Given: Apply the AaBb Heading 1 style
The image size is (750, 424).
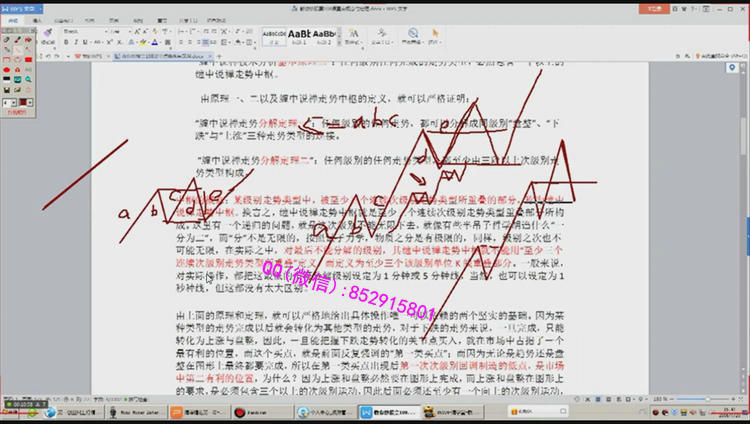Looking at the screenshot, I should (x=299, y=33).
